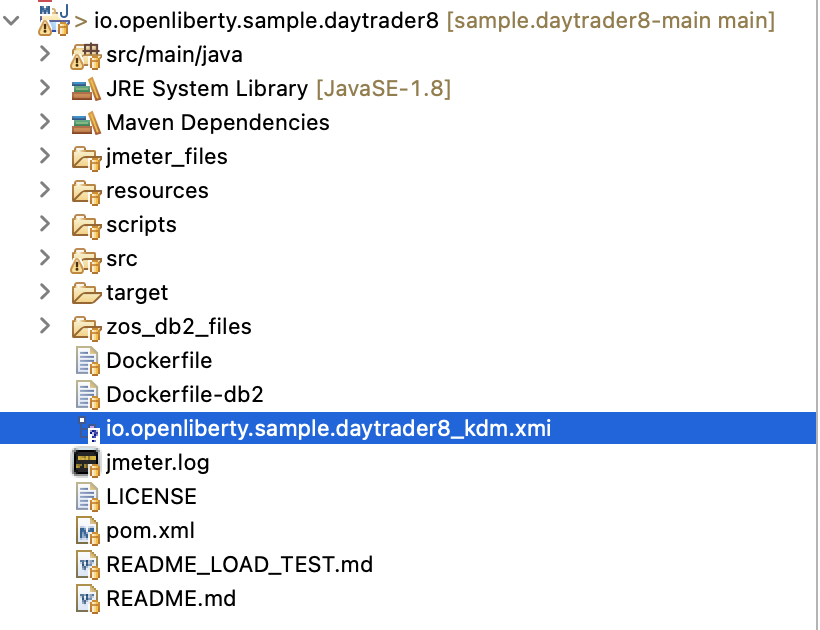Expand the jmeter_files folder
The image size is (820, 630).
tap(44, 157)
